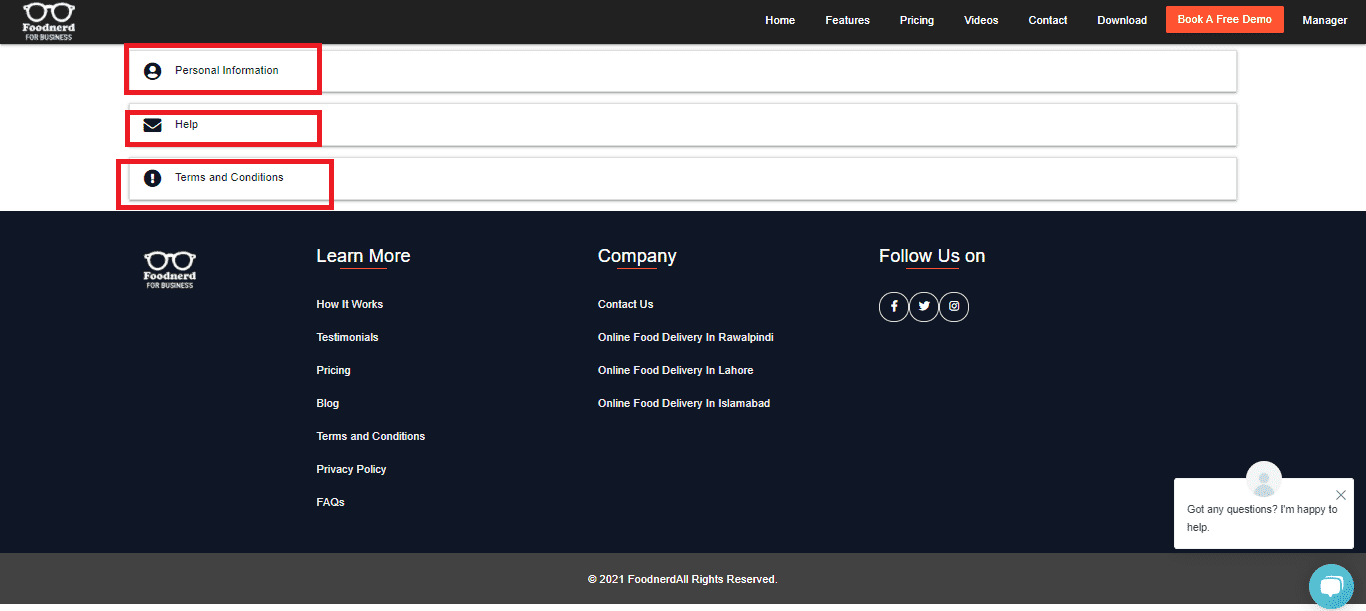1366x611 pixels.
Task: Expand the Help panel
Action: pyautogui.click(x=682, y=125)
